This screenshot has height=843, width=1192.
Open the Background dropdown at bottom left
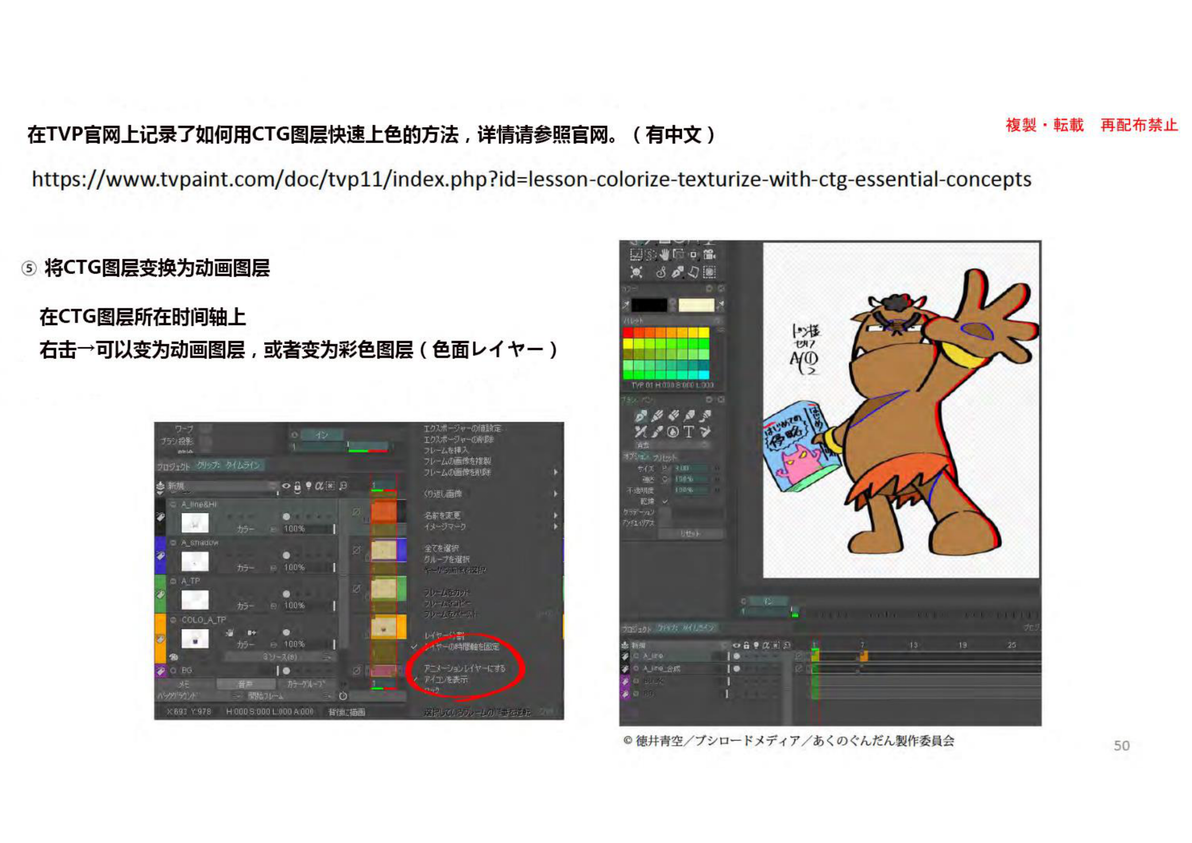click(x=199, y=696)
